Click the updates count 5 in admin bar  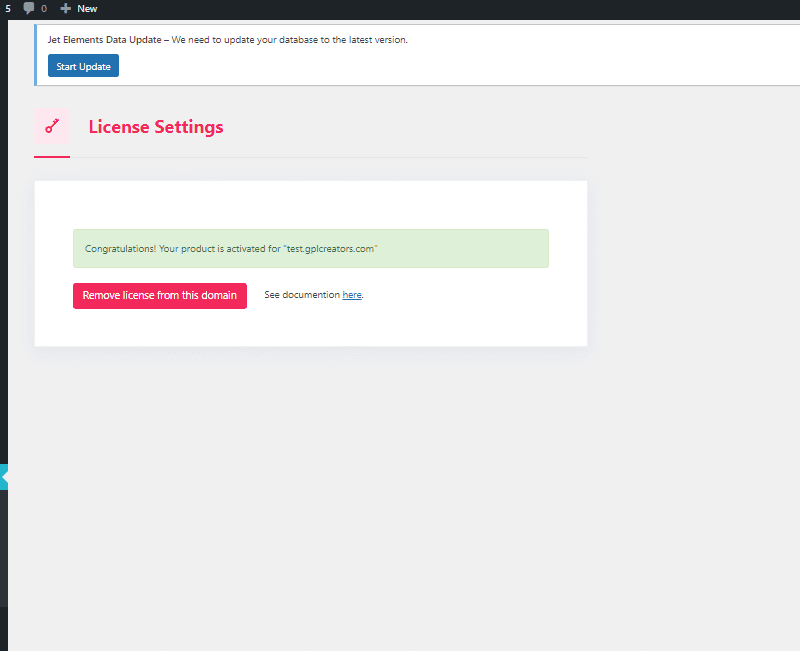8,9
